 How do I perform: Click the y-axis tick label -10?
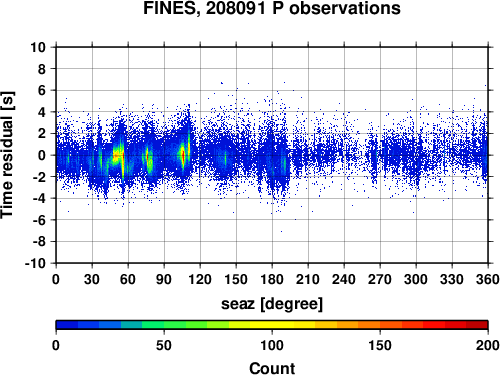(x=35, y=263)
